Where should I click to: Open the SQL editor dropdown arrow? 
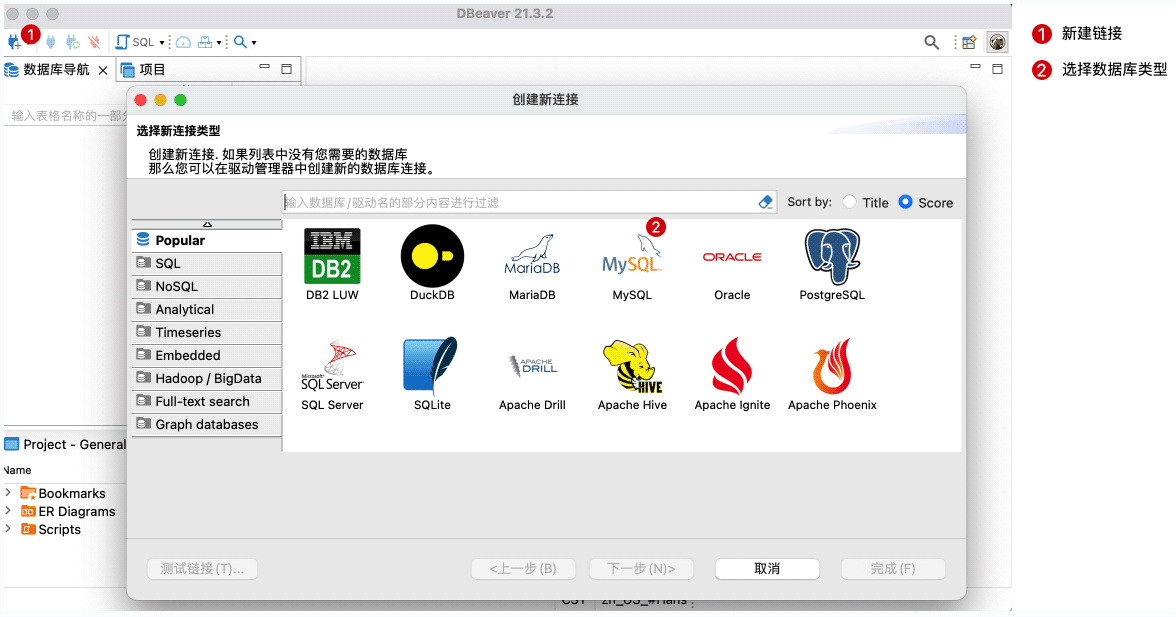click(x=161, y=43)
